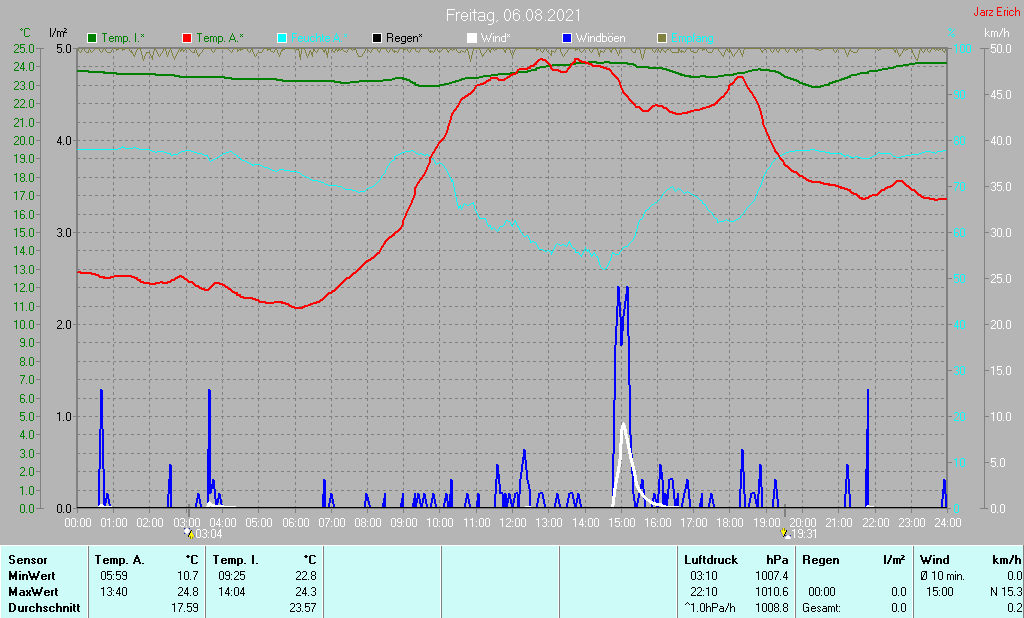Click the '22:10' pressure time cell
Screen dimensions: 1024x618
click(x=704, y=592)
